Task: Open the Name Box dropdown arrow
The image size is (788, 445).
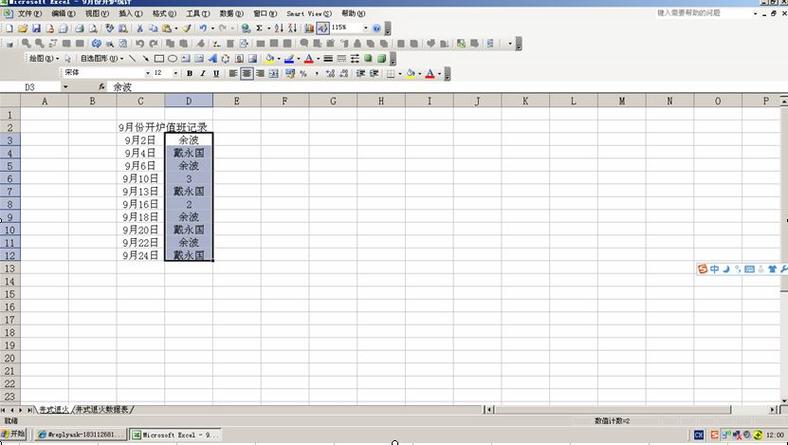Action: click(65, 87)
